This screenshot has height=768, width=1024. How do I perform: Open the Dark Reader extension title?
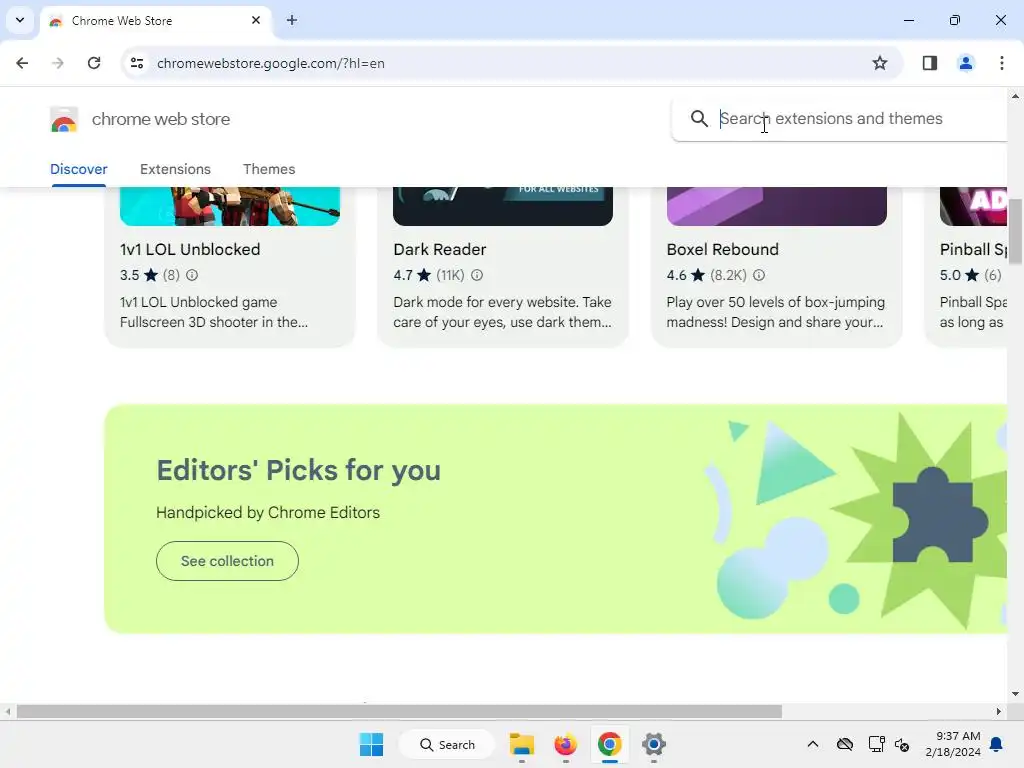click(440, 249)
